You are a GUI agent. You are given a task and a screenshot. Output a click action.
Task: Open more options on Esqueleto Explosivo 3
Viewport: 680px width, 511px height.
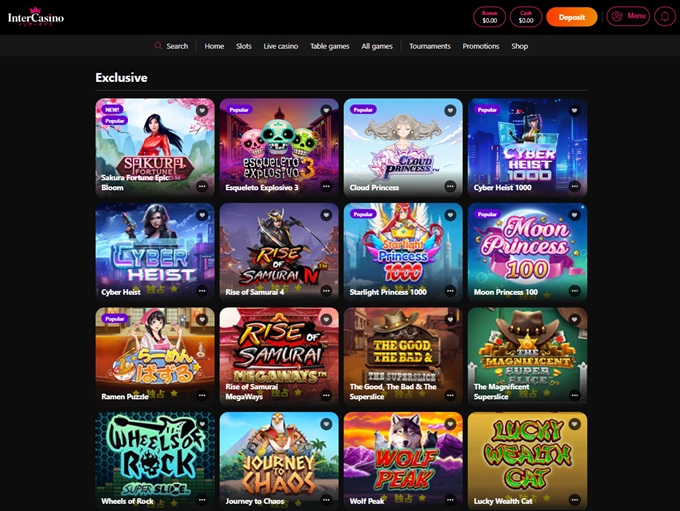coord(326,187)
